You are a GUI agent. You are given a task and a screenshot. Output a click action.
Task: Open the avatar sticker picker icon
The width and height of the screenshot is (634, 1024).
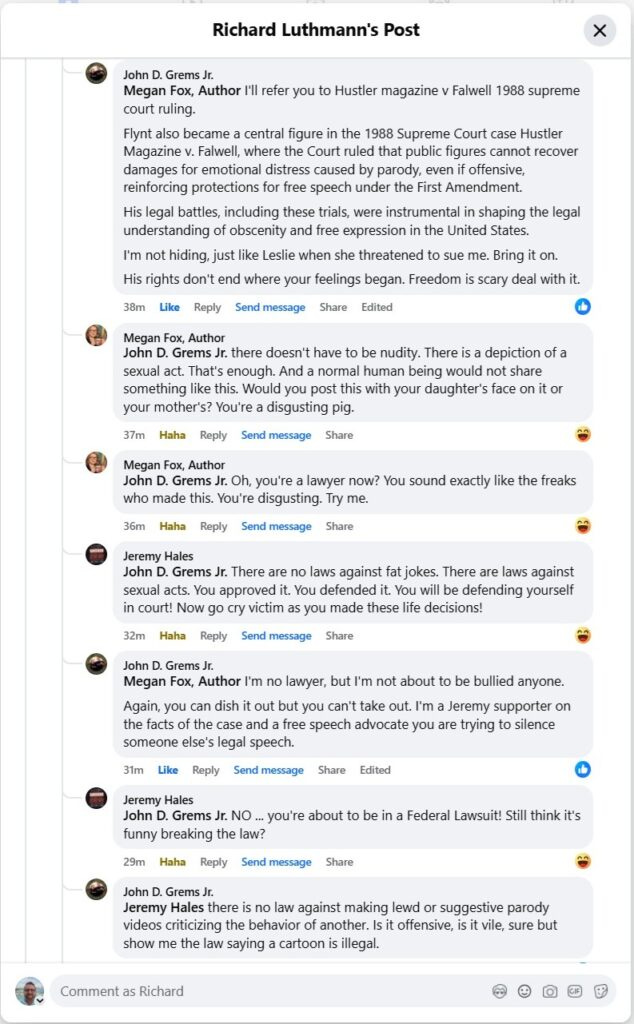point(499,991)
